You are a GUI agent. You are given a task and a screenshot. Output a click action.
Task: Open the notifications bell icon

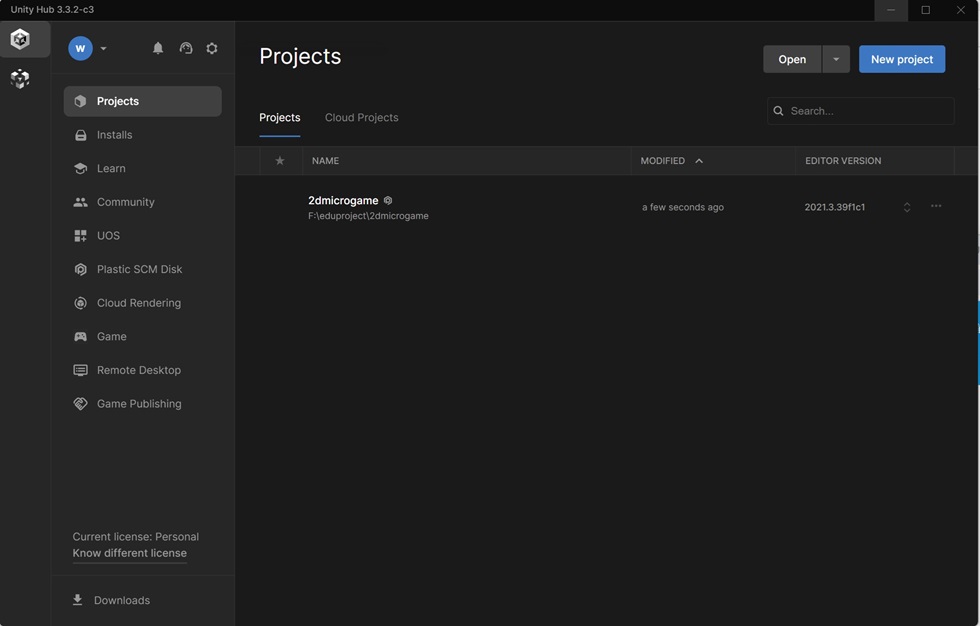pos(158,48)
